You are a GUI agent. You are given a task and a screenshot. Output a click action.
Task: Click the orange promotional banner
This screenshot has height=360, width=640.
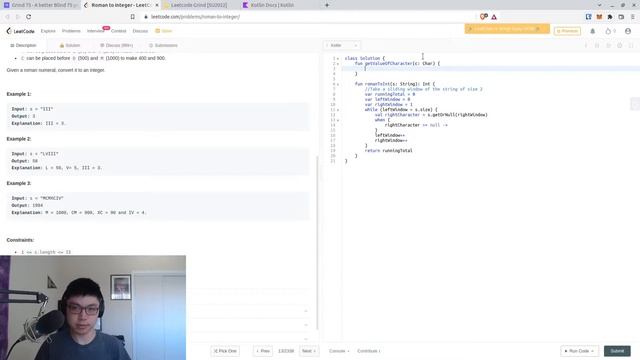coord(507,29)
